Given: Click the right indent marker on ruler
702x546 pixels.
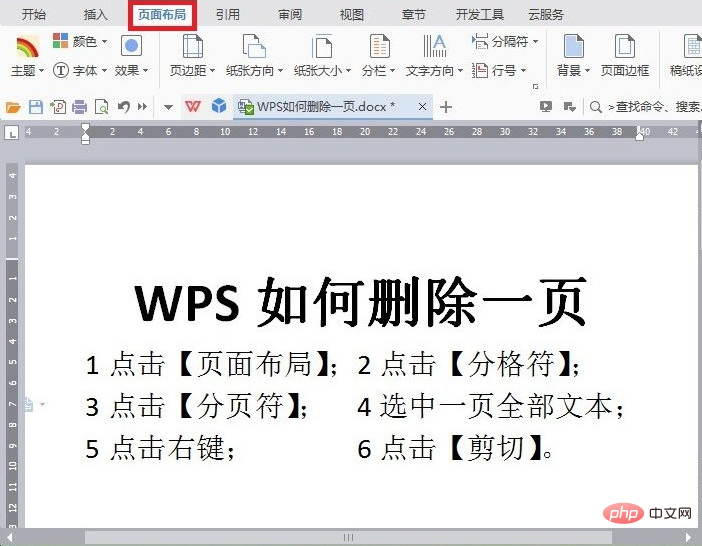Looking at the screenshot, I should tap(639, 134).
